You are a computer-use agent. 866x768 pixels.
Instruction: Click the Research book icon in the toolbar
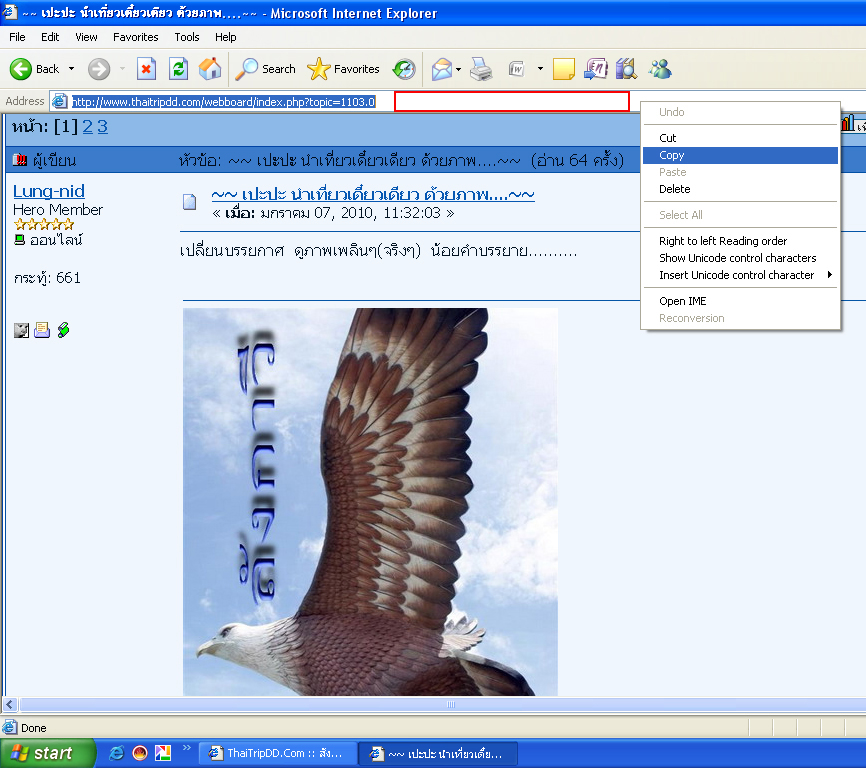coord(627,69)
